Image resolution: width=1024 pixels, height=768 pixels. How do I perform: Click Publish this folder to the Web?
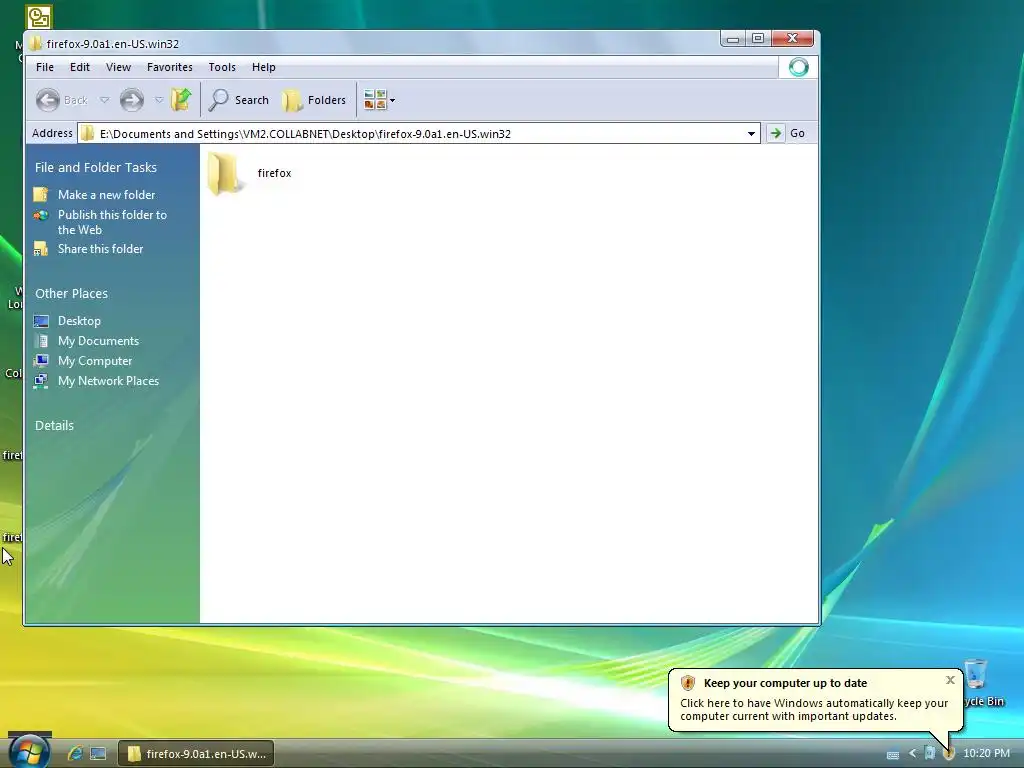[112, 222]
